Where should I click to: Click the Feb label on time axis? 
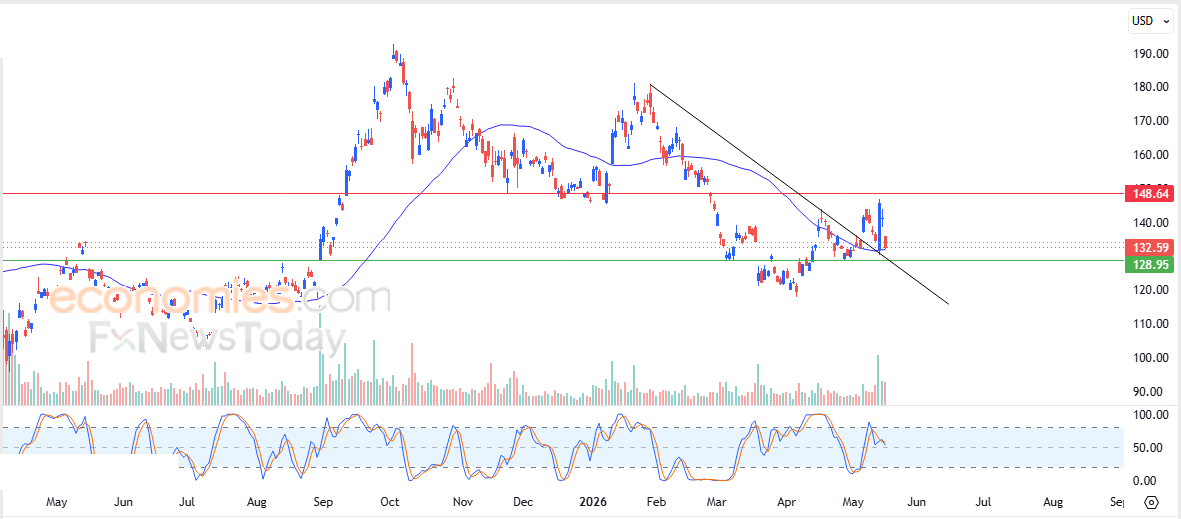657,502
